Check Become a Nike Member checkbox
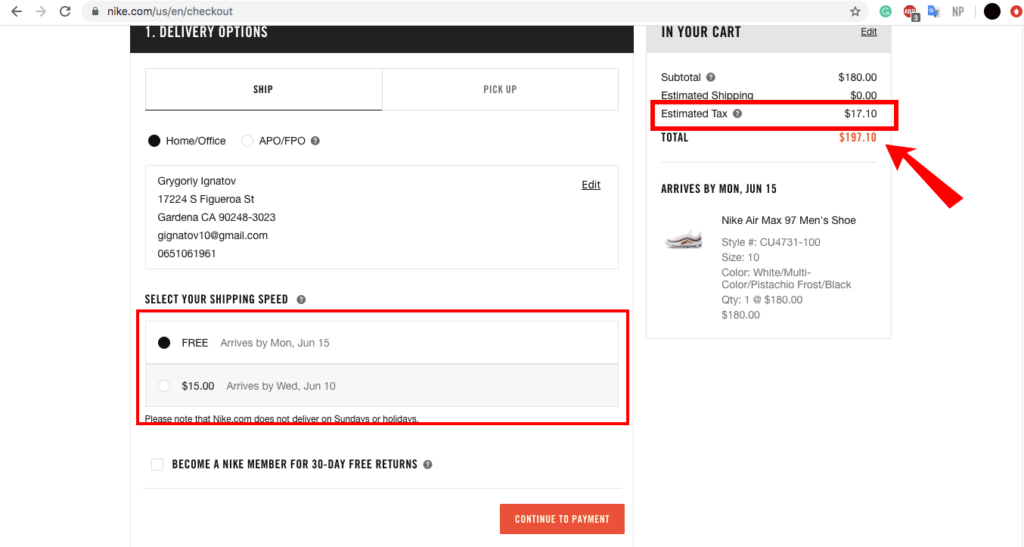 (157, 464)
